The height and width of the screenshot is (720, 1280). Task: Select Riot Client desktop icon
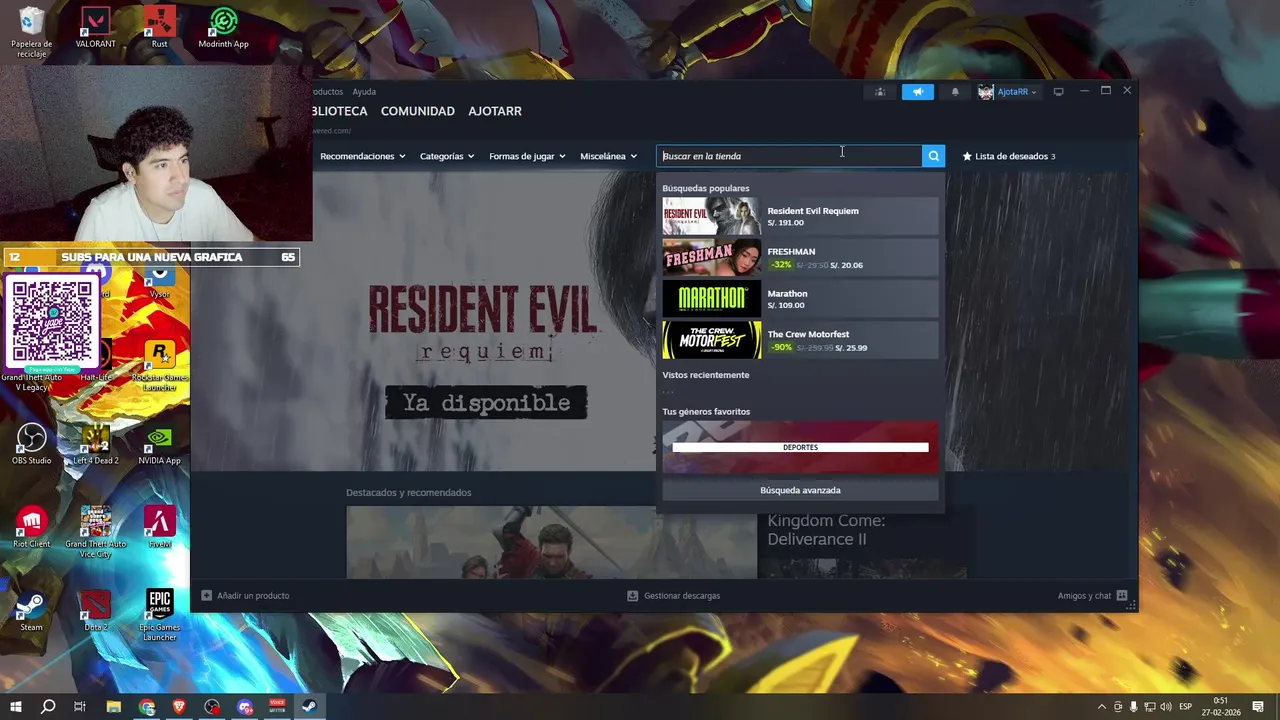(32, 528)
